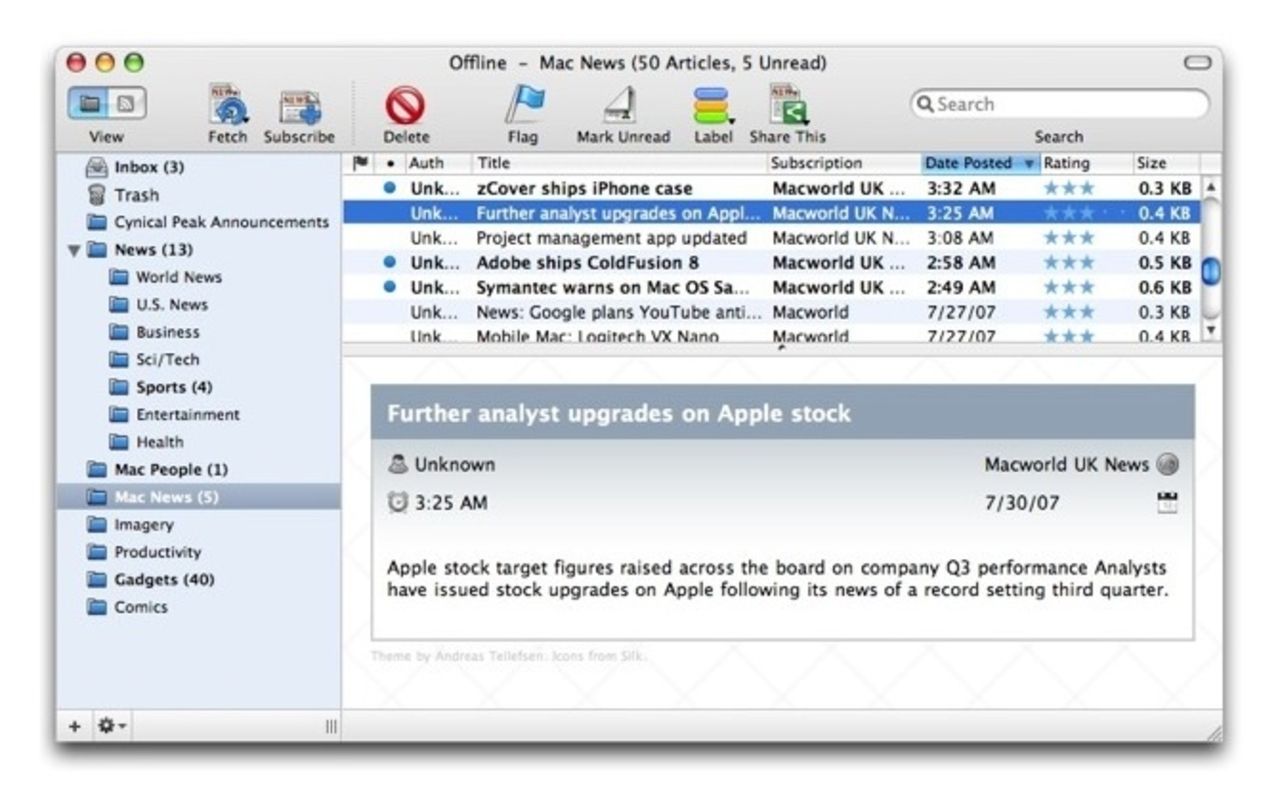This screenshot has height=804, width=1280.
Task: Click the add subscription plus button
Action: pos(75,726)
